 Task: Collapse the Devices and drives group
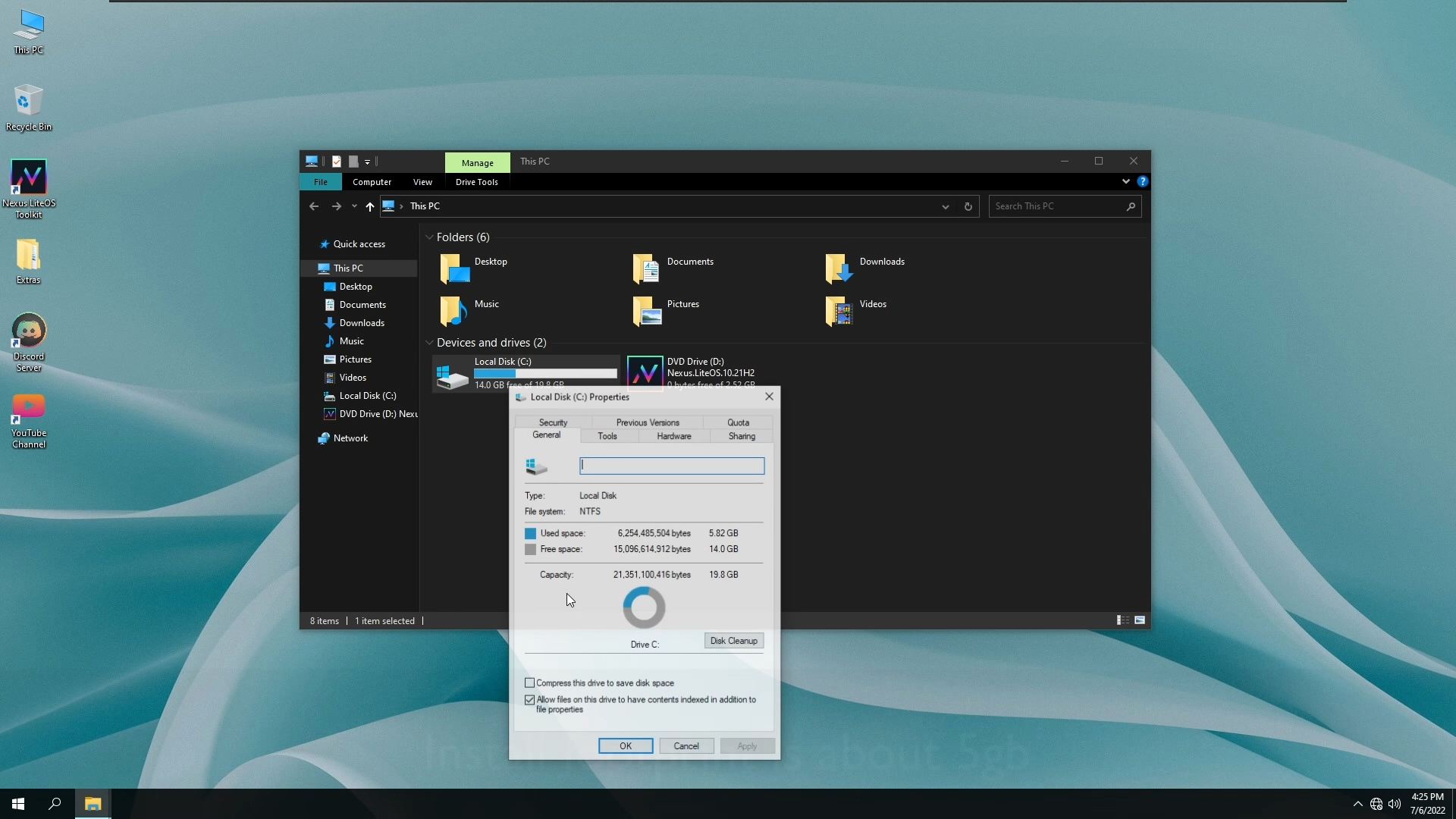(x=429, y=343)
